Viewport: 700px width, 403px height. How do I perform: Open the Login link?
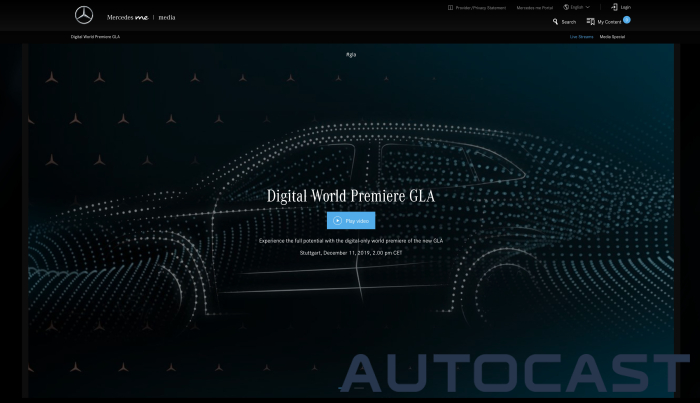click(x=625, y=7)
